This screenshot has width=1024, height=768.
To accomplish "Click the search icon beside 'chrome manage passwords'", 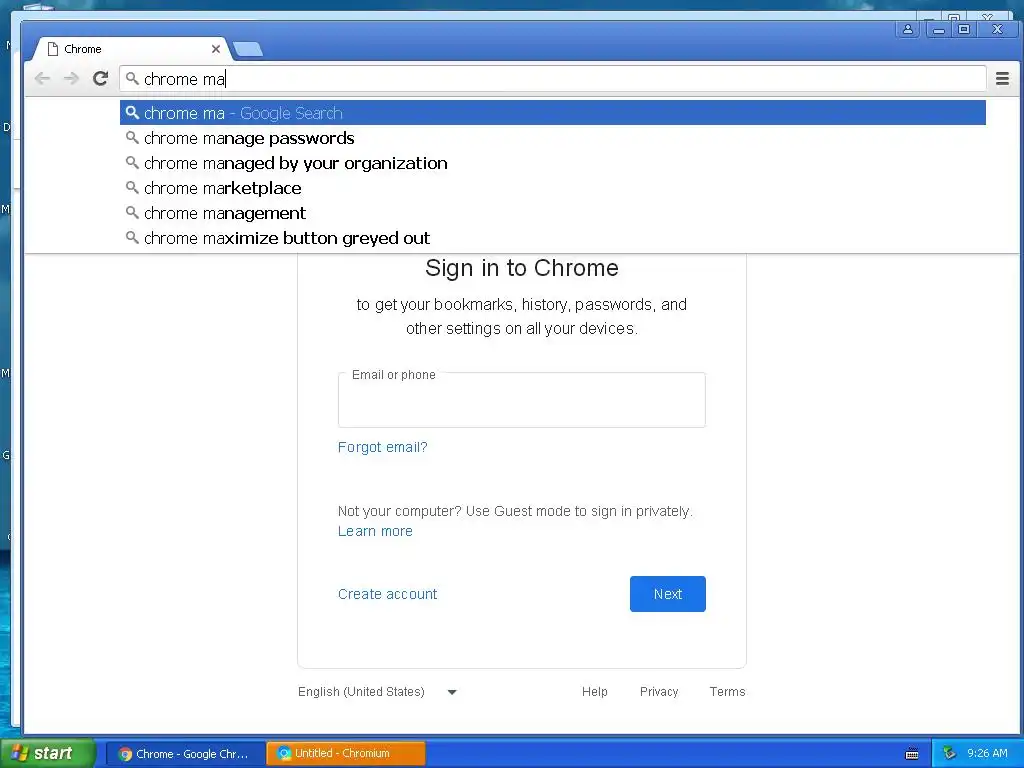I will pyautogui.click(x=132, y=137).
